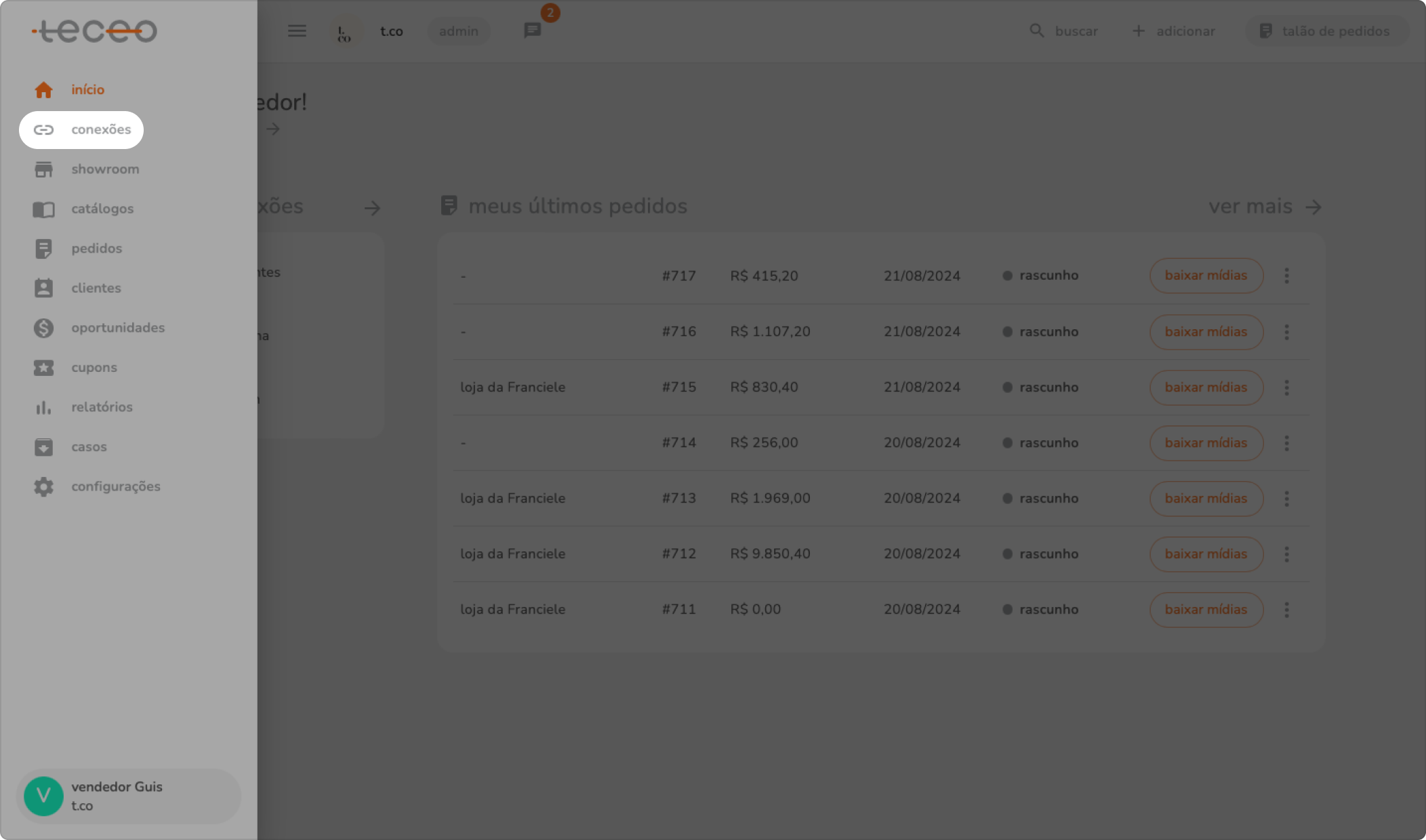Open the ver mais link
The image size is (1426, 840).
coord(1265,207)
